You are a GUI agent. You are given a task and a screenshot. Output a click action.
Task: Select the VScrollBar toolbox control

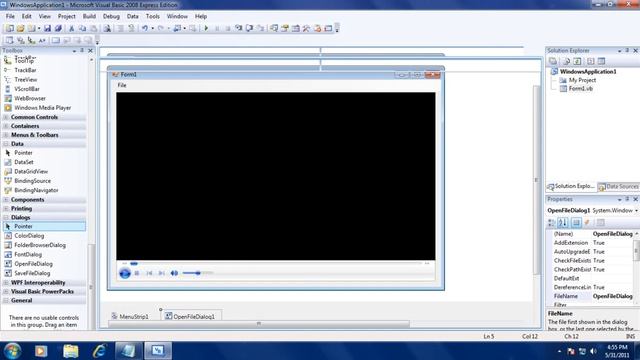click(27, 89)
